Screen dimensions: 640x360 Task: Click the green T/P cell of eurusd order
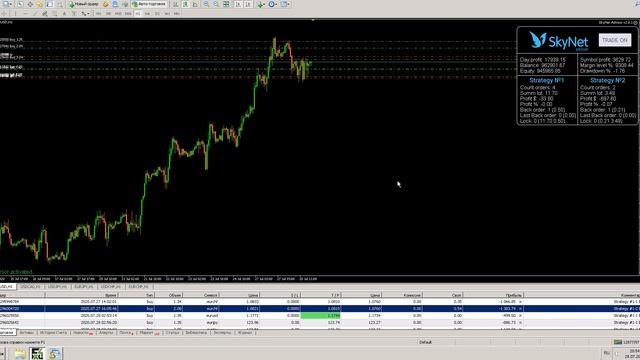point(320,316)
